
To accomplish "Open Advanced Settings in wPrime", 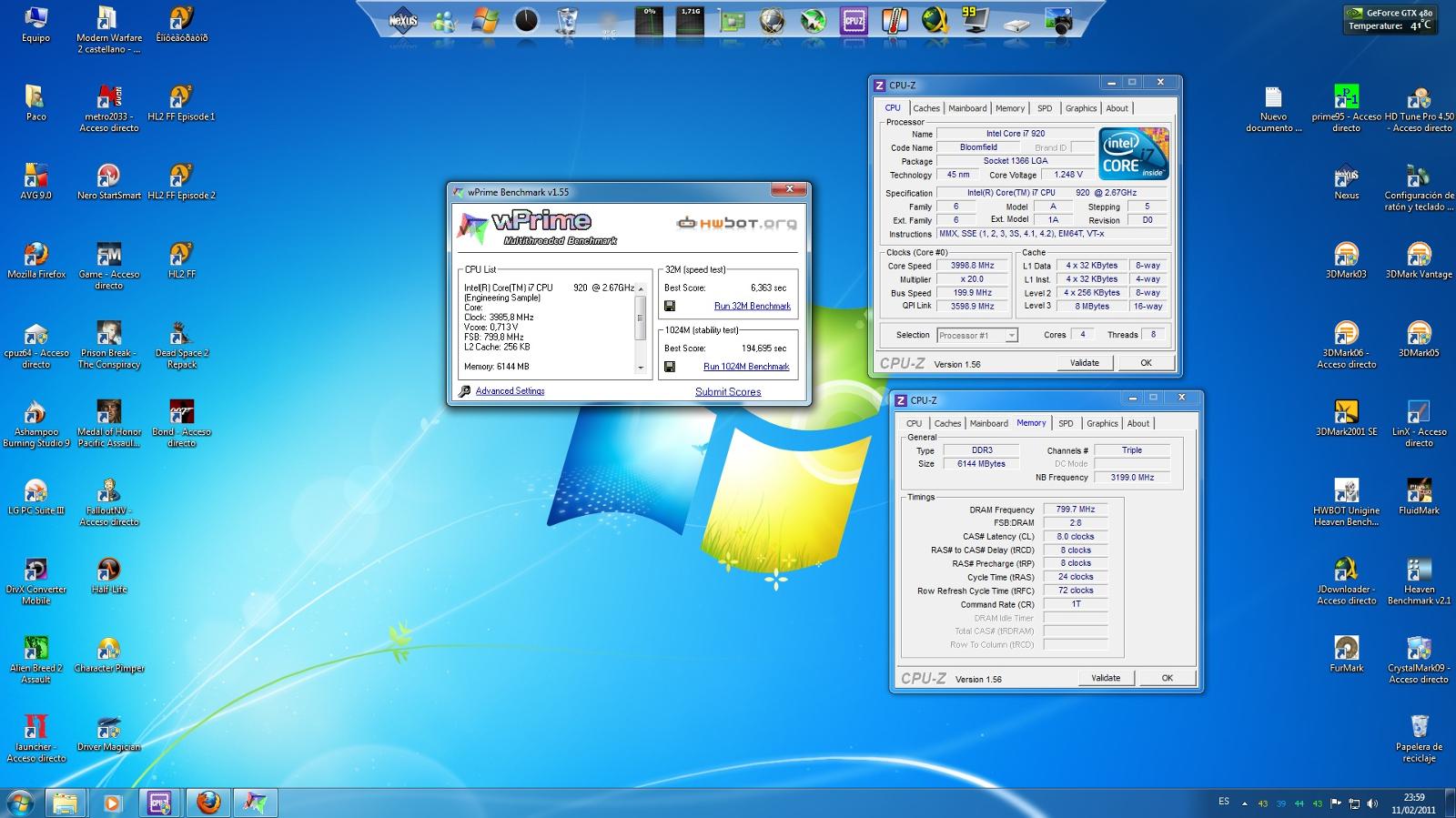I will click(x=510, y=391).
